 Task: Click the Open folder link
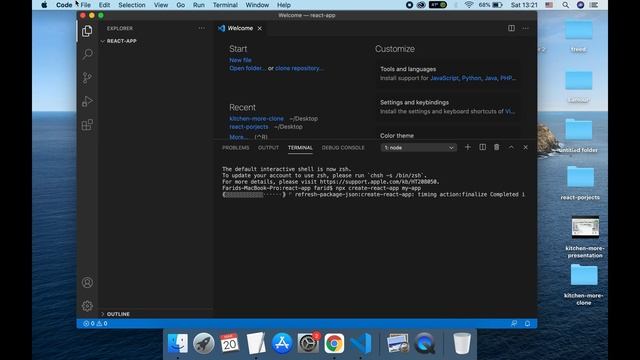tap(247, 68)
